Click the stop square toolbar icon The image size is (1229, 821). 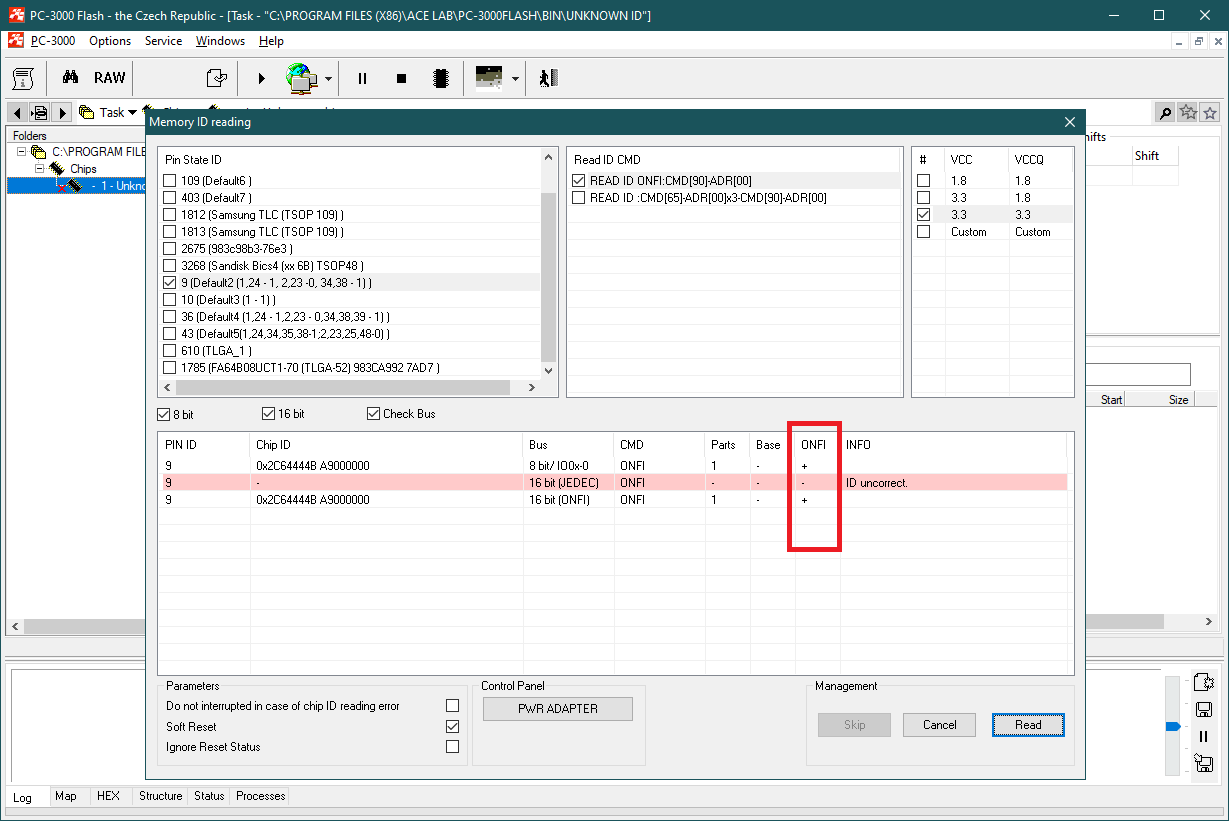(x=401, y=78)
